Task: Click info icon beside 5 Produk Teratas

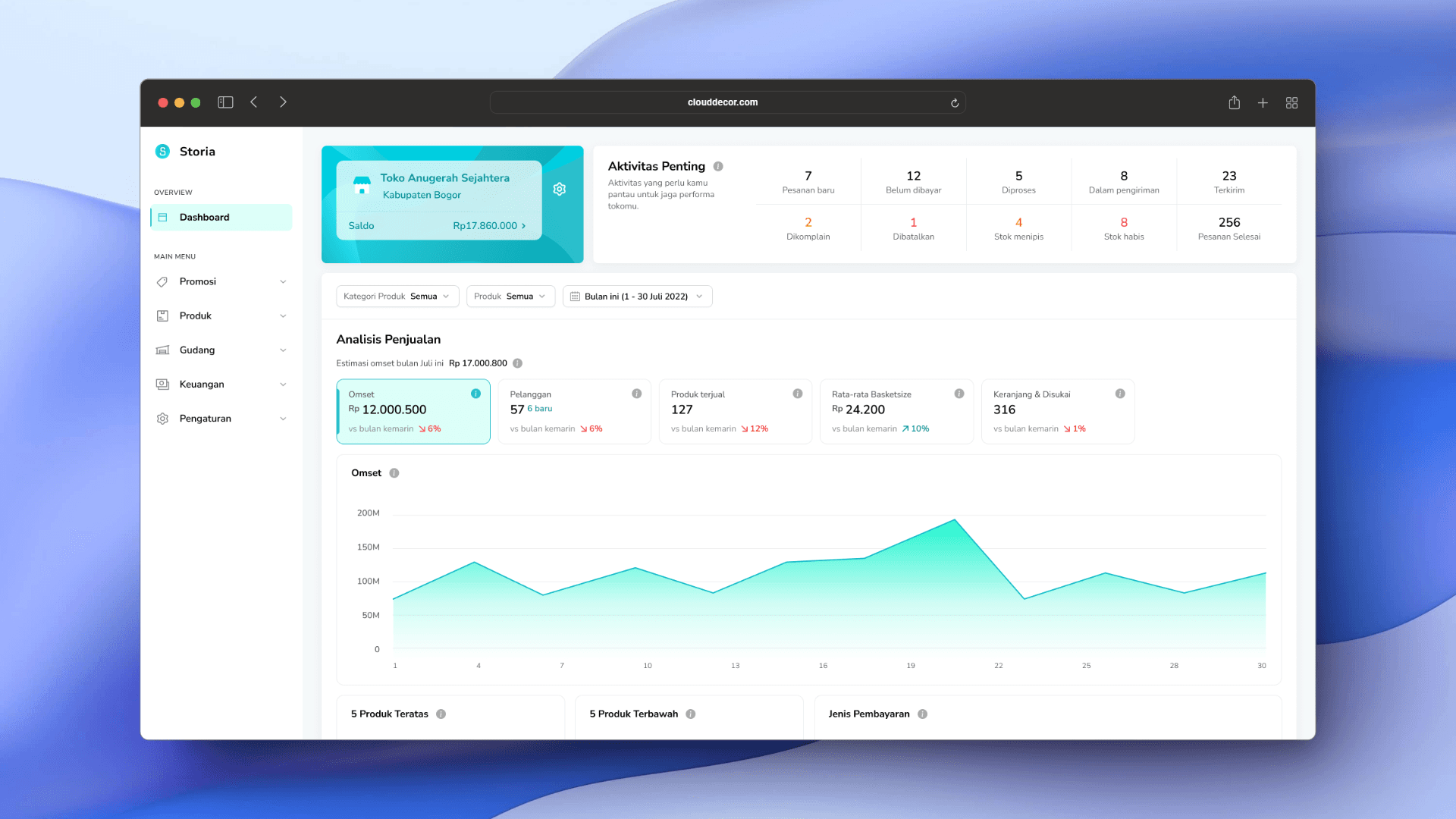Action: [441, 714]
